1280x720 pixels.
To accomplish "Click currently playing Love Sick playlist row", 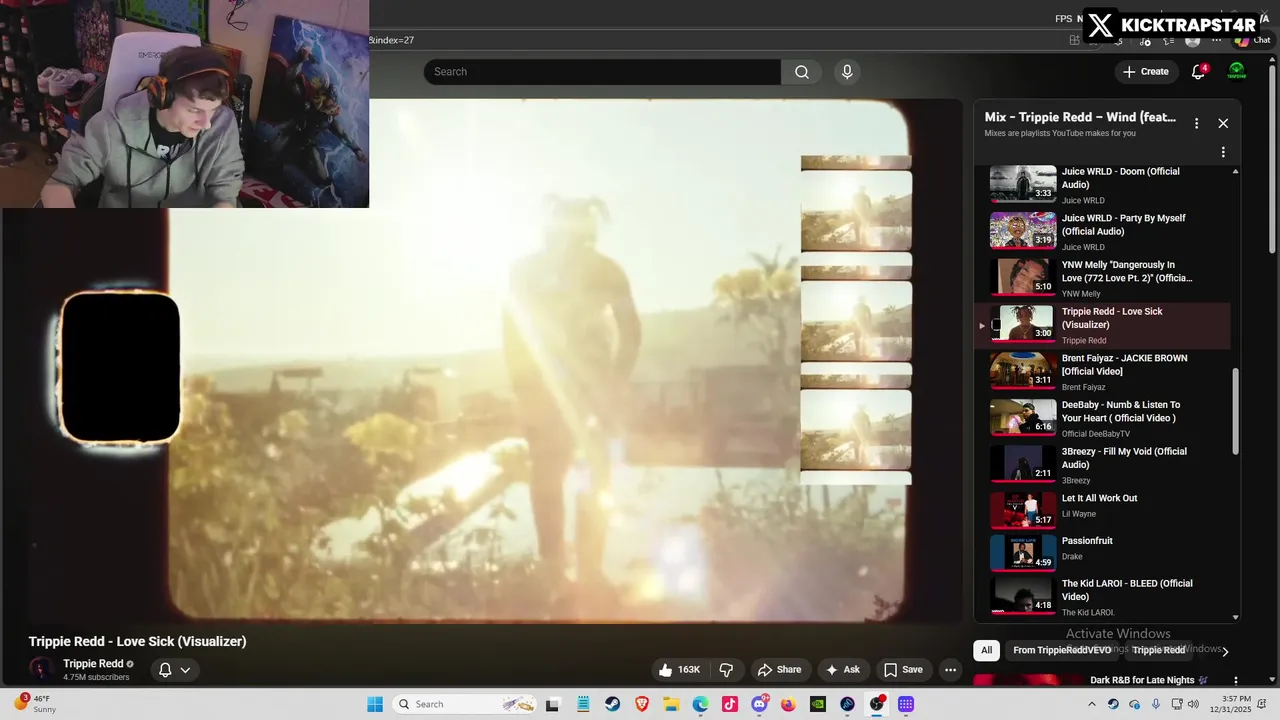I will point(1104,325).
